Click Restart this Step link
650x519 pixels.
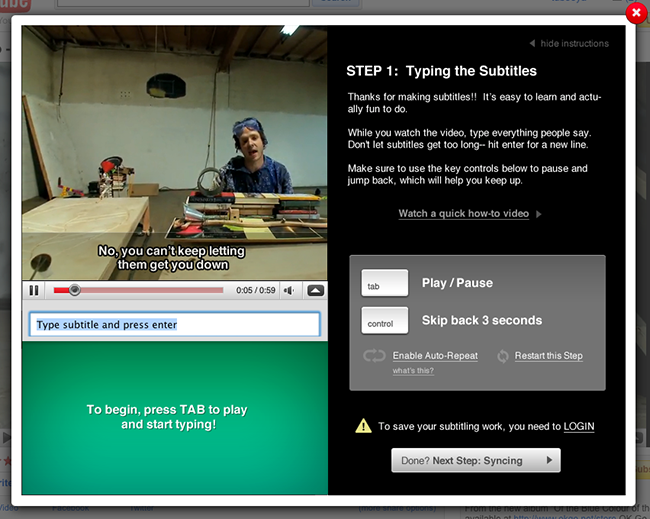548,355
